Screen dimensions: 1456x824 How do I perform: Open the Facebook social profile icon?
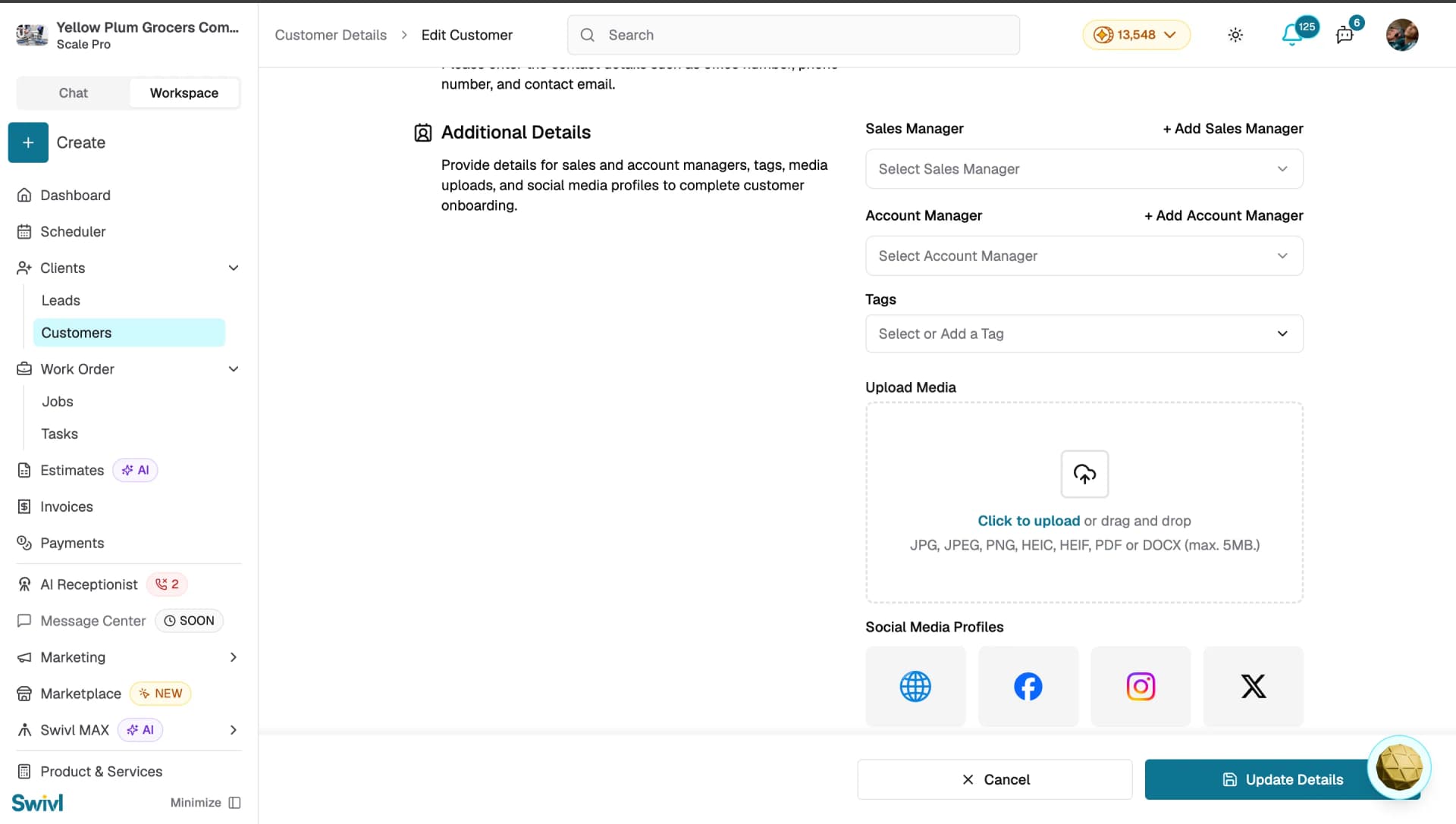coord(1028,686)
